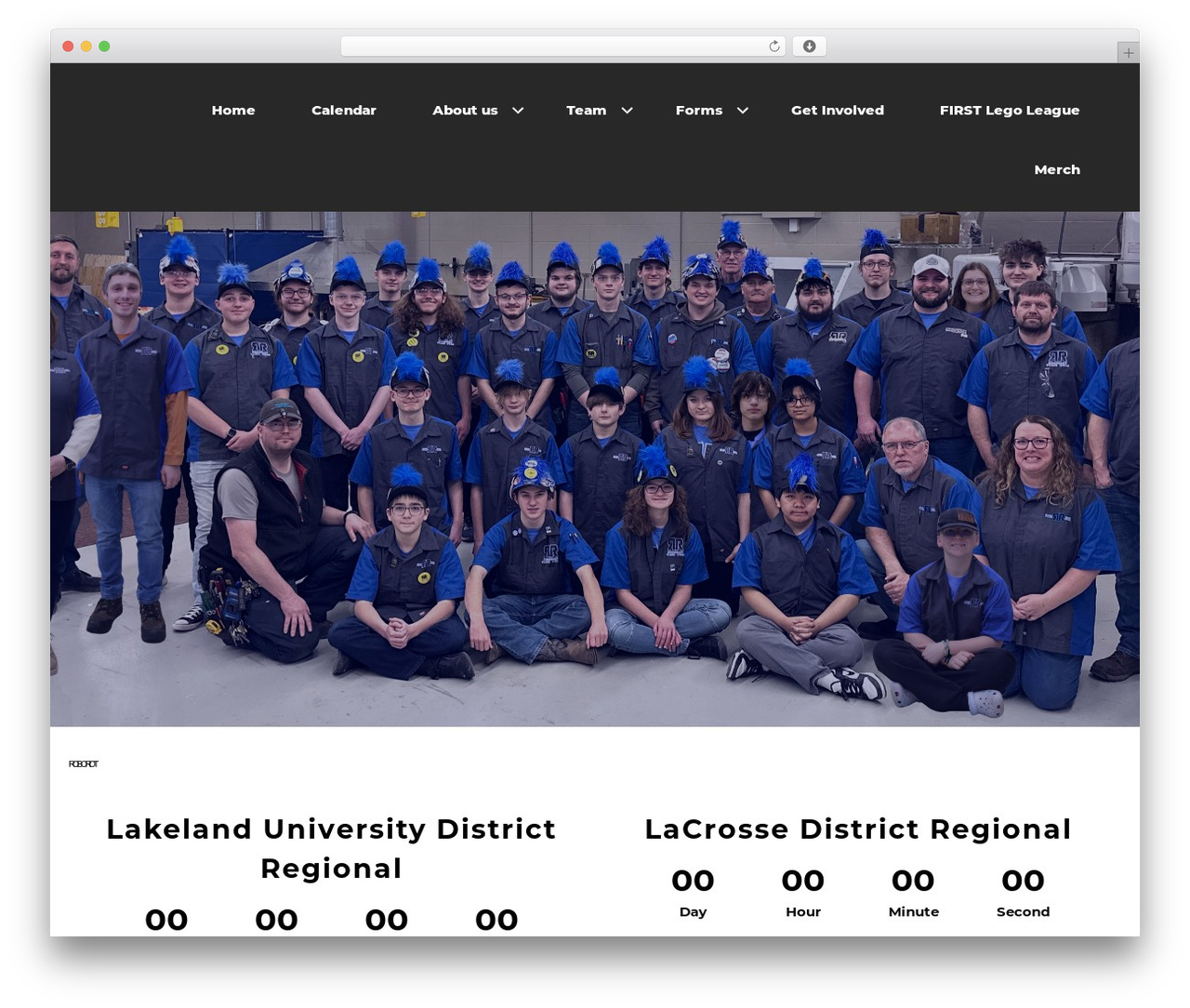Click the yellow minimize window button
The width and height of the screenshot is (1190, 1008).
[86, 46]
